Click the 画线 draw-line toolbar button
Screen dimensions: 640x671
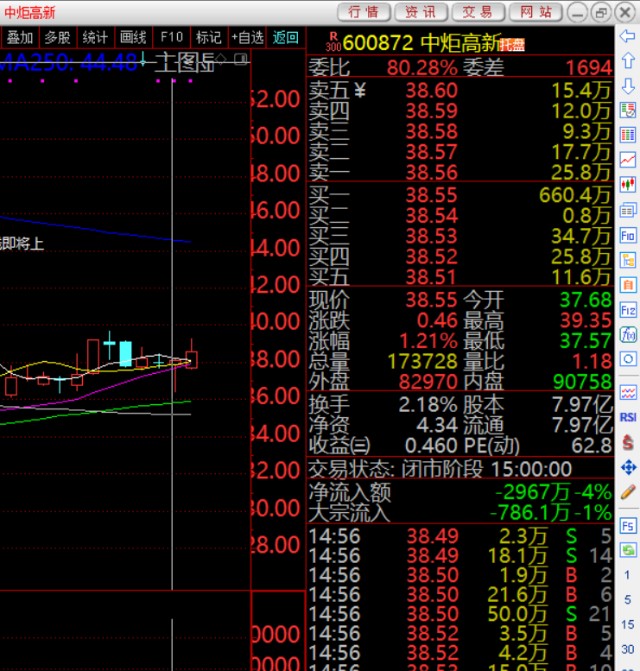[x=133, y=38]
